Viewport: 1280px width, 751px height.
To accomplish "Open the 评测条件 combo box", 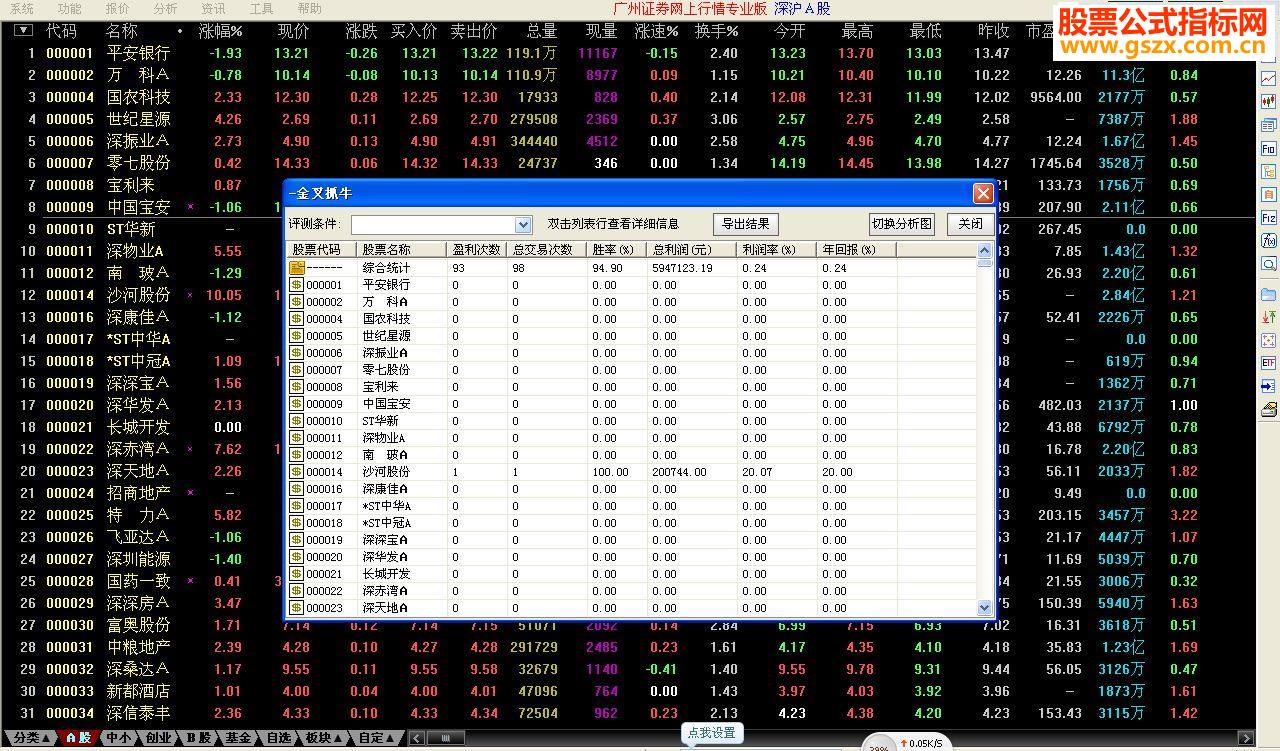I will click(441, 224).
